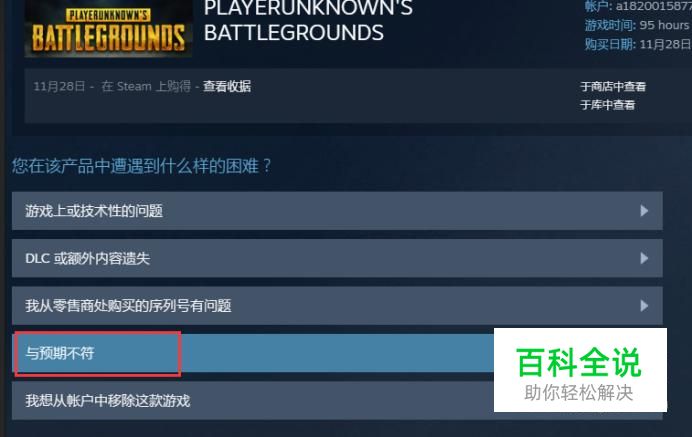692x437 pixels.
Task: Open the 于库中查看 library link
Action: coord(608,105)
